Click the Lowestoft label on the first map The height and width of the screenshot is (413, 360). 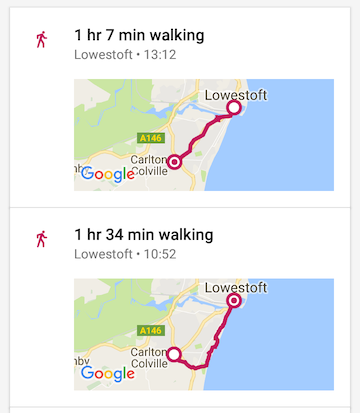pos(236,95)
